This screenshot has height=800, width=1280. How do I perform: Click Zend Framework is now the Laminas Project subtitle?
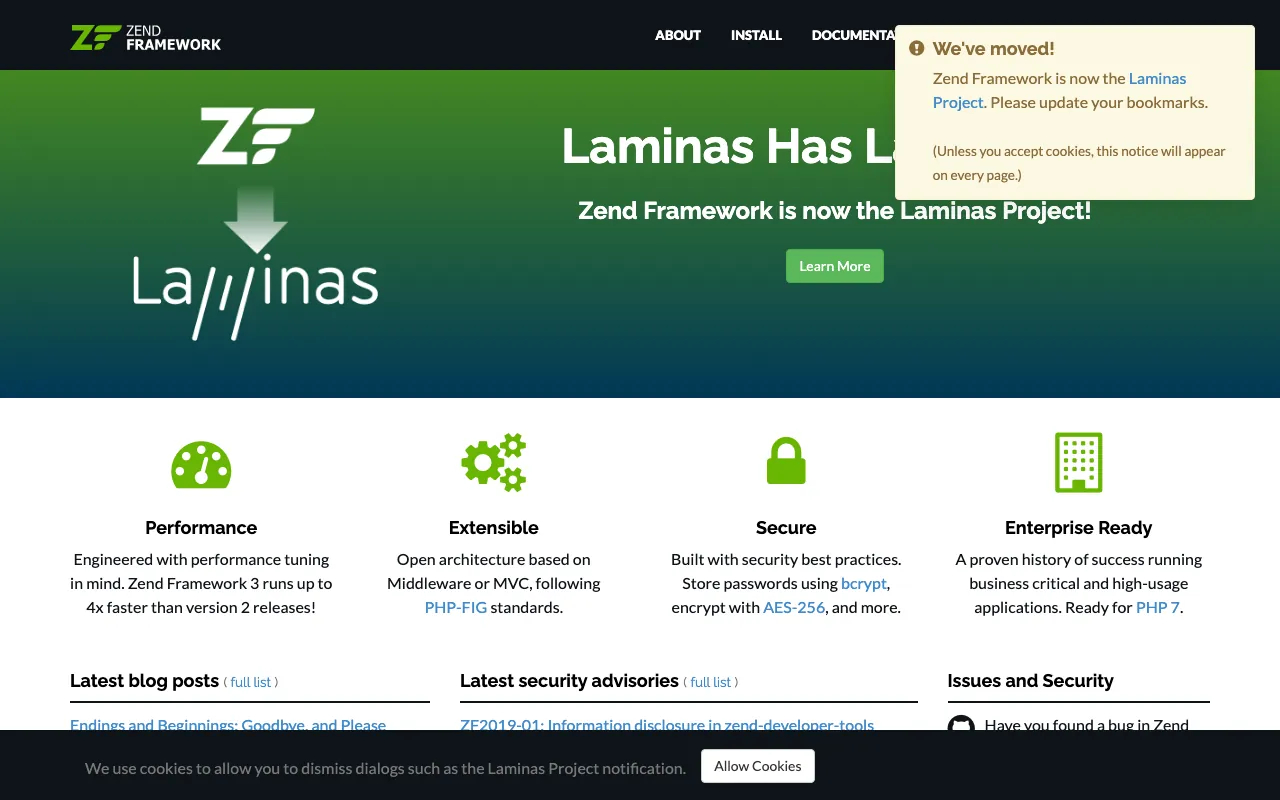click(x=835, y=211)
